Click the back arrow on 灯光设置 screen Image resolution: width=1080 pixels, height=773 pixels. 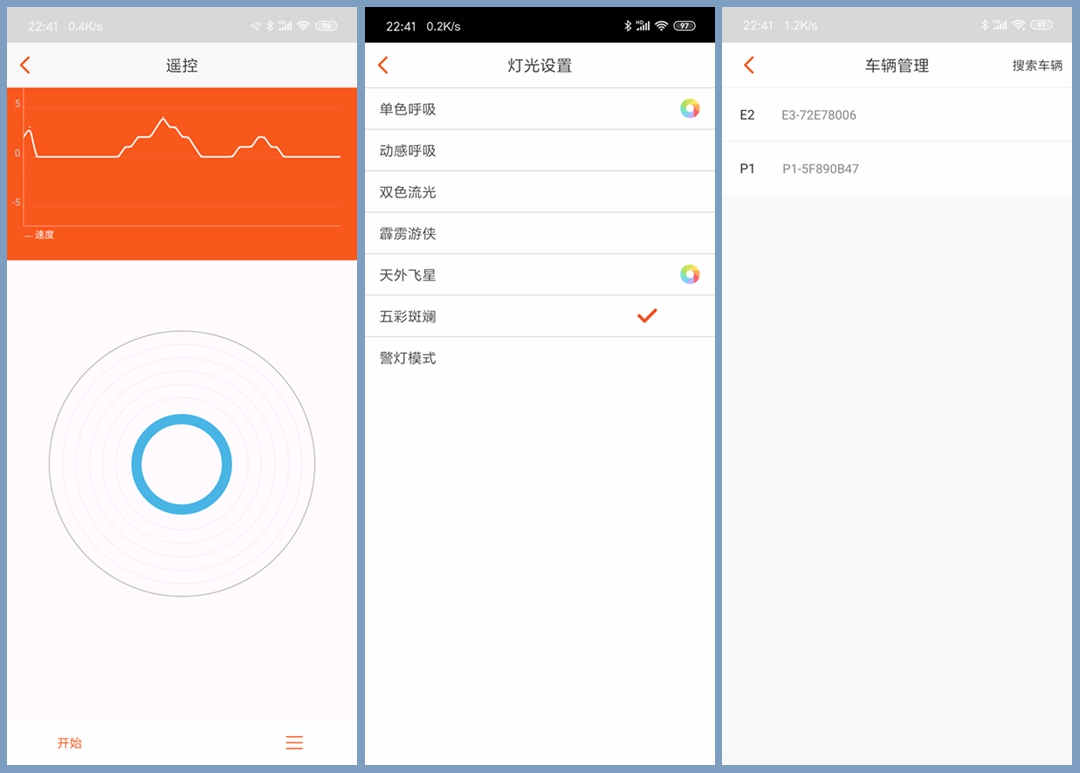point(383,64)
